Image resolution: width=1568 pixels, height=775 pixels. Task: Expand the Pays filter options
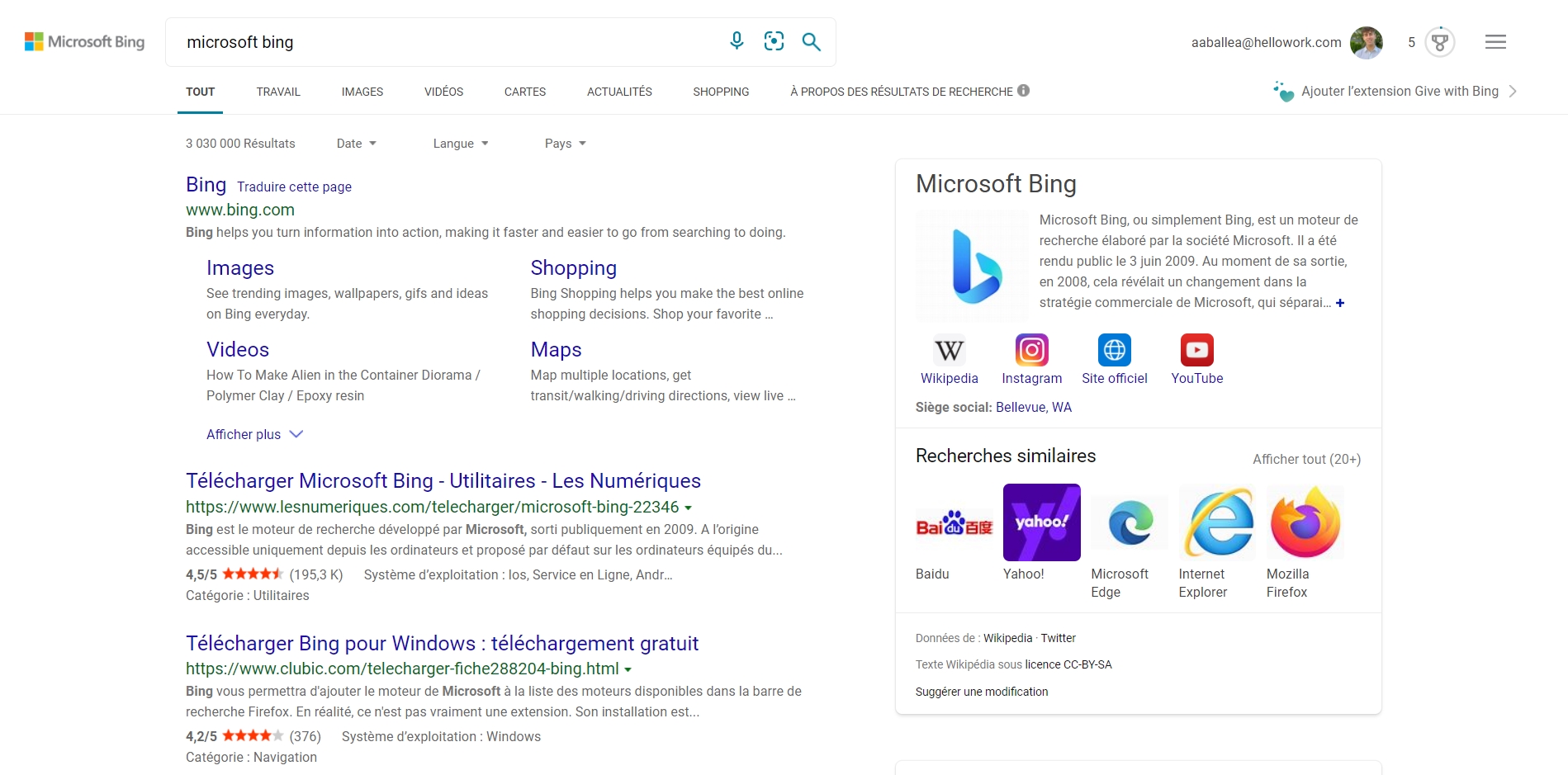(565, 143)
